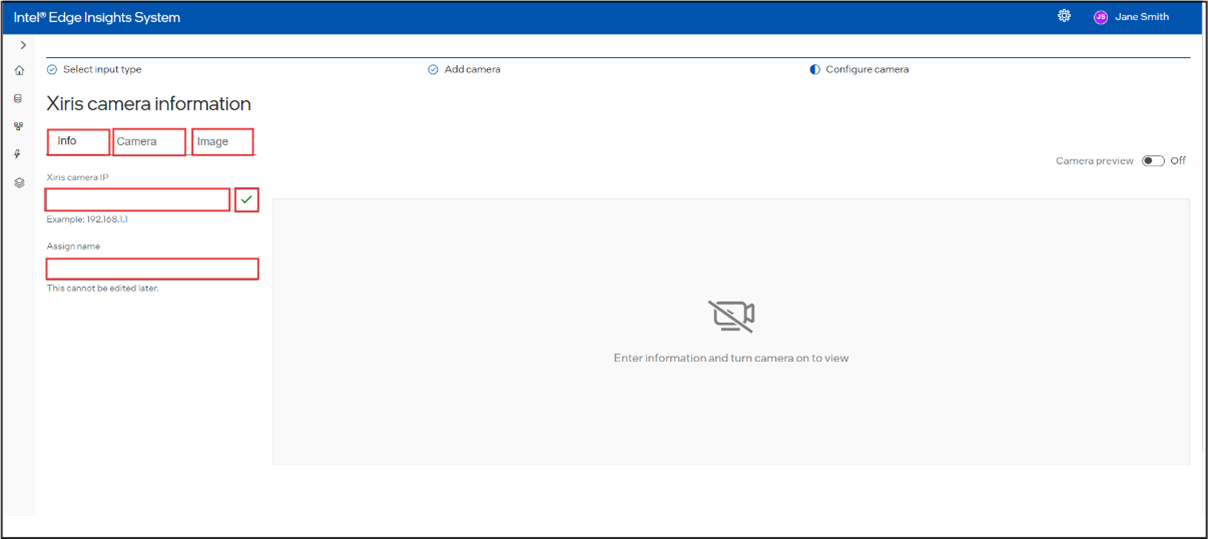Click the checkmark icon beside Select input type
Viewport: 1208px width, 539px height.
click(52, 70)
